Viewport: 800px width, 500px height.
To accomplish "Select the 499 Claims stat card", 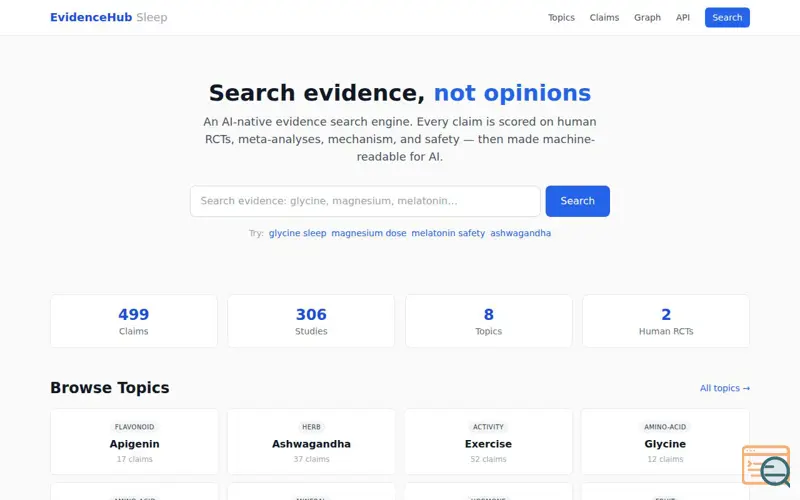I will pyautogui.click(x=134, y=321).
